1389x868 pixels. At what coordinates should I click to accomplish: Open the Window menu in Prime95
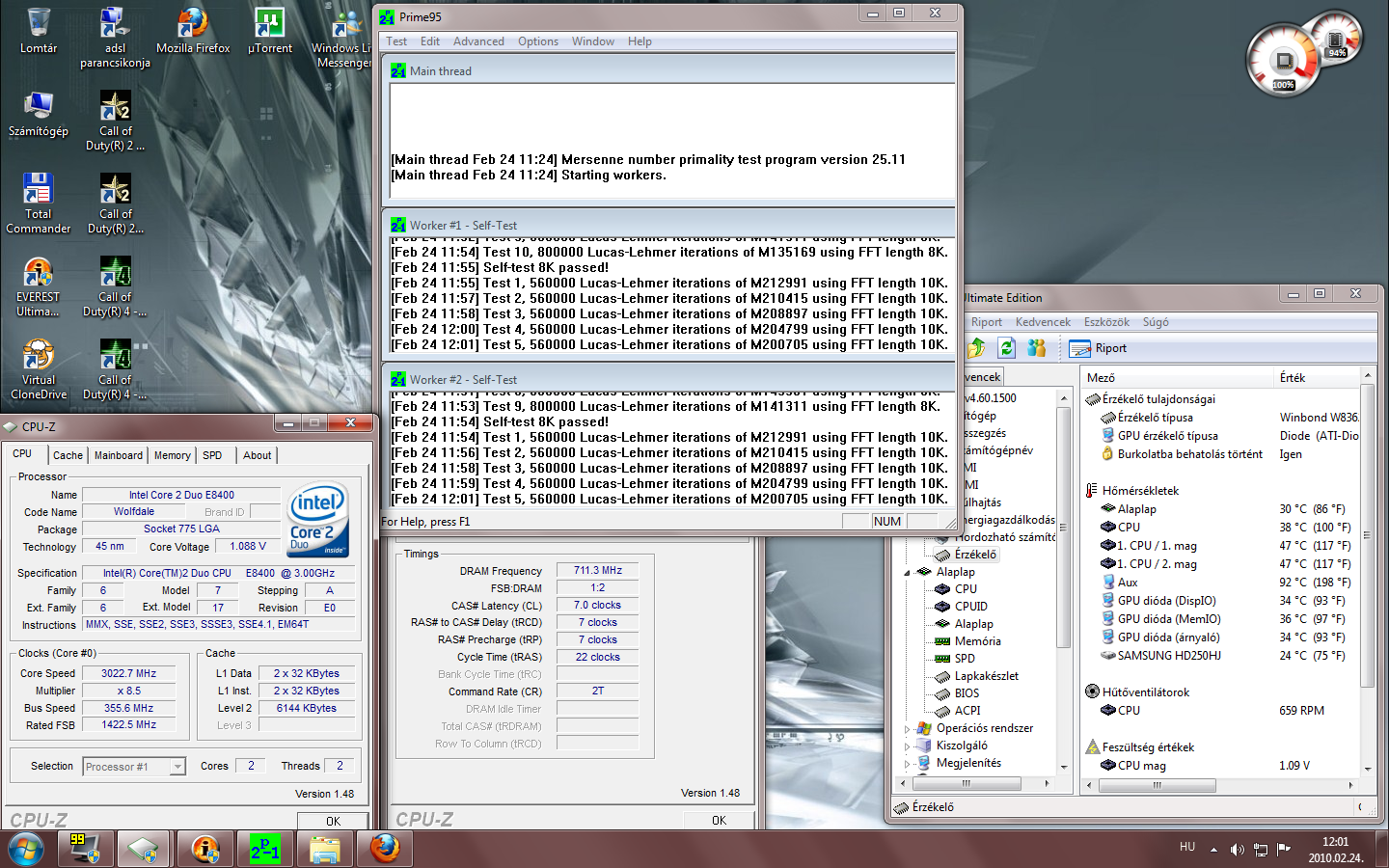593,41
